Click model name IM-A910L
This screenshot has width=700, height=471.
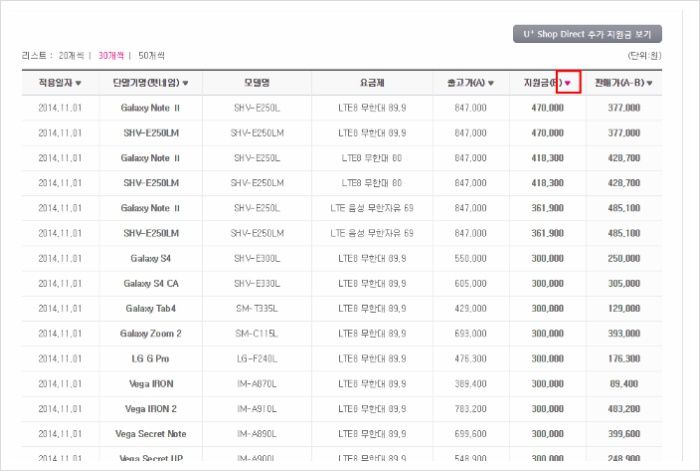pyautogui.click(x=257, y=408)
